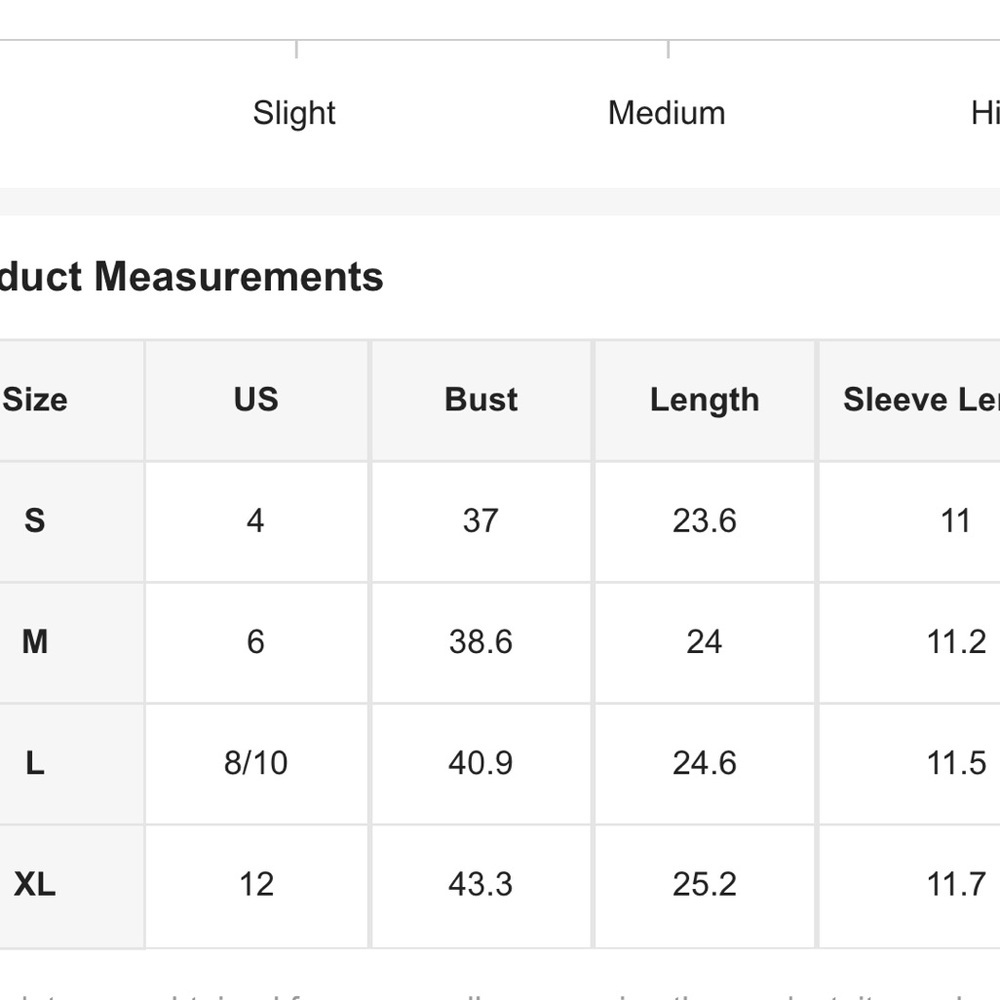Select the length value 25.2 cell

pyautogui.click(x=704, y=885)
